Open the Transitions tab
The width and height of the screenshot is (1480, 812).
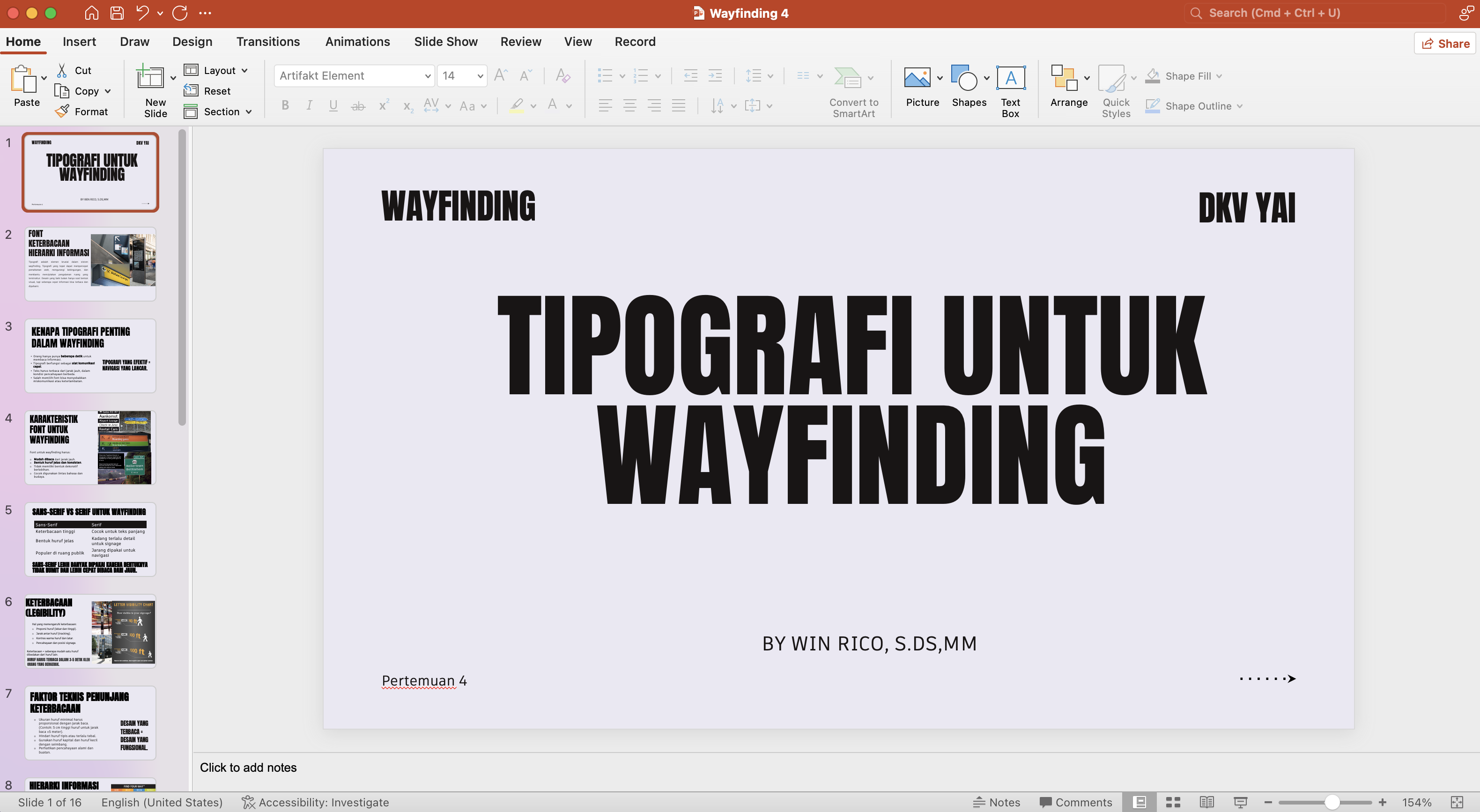tap(268, 42)
